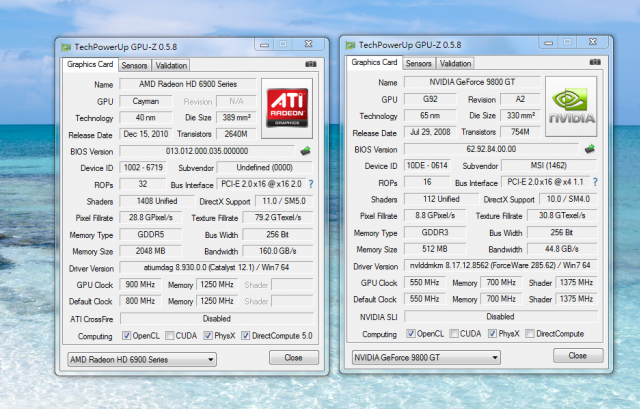
Task: Select Graphics Card tab in NVIDIA window
Action: coord(374,62)
